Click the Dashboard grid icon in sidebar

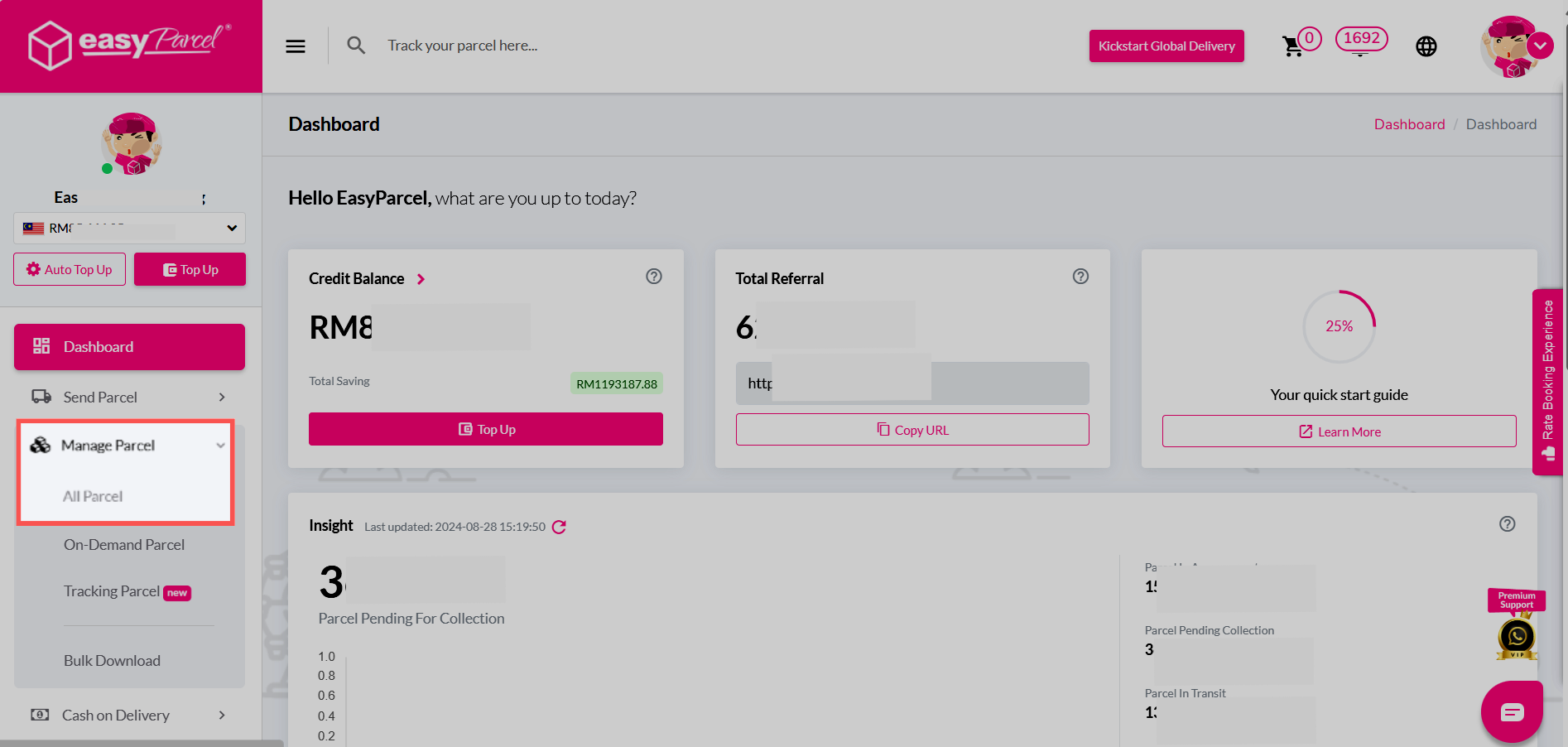(41, 346)
